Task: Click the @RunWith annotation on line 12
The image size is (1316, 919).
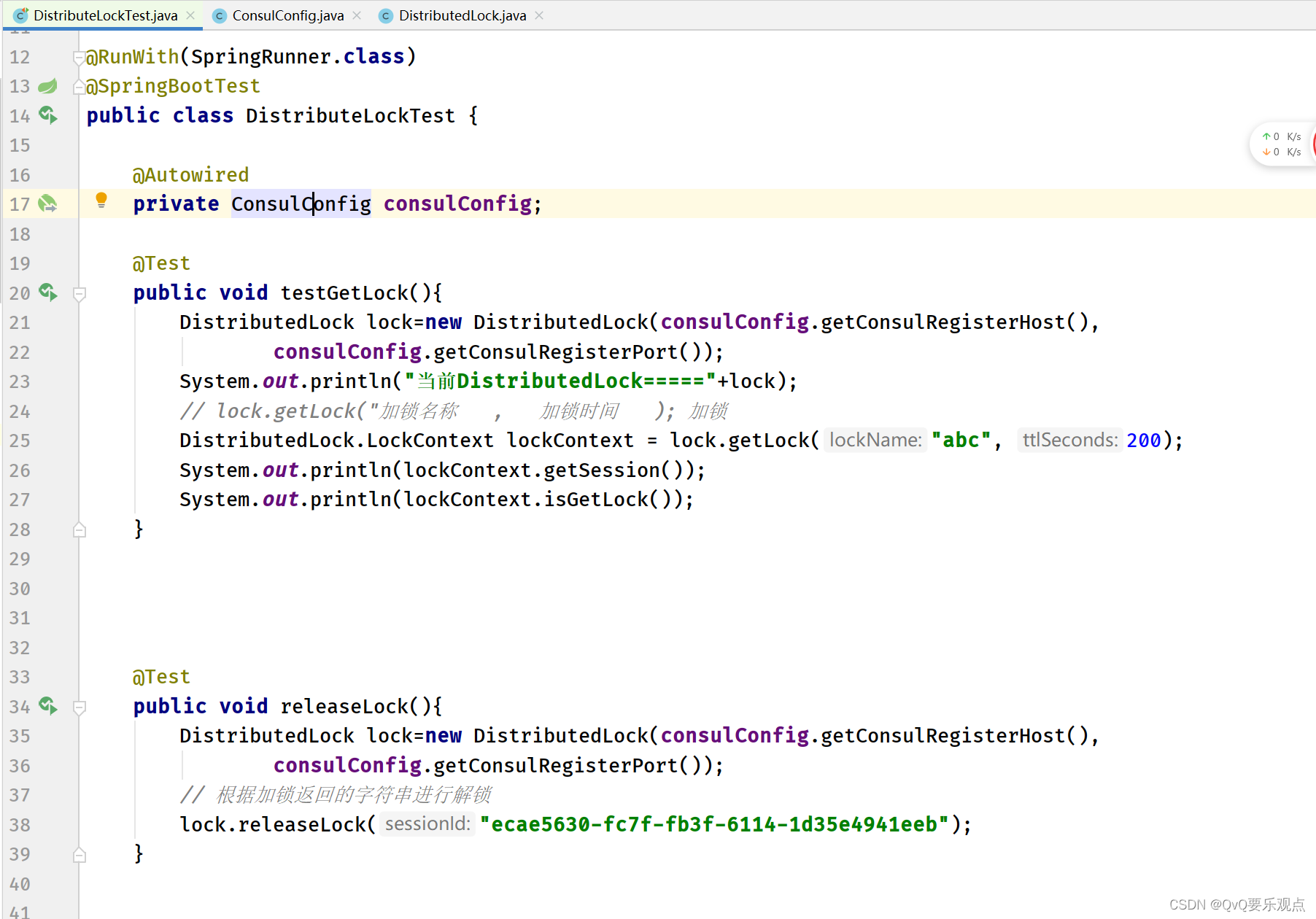Action: (x=132, y=57)
